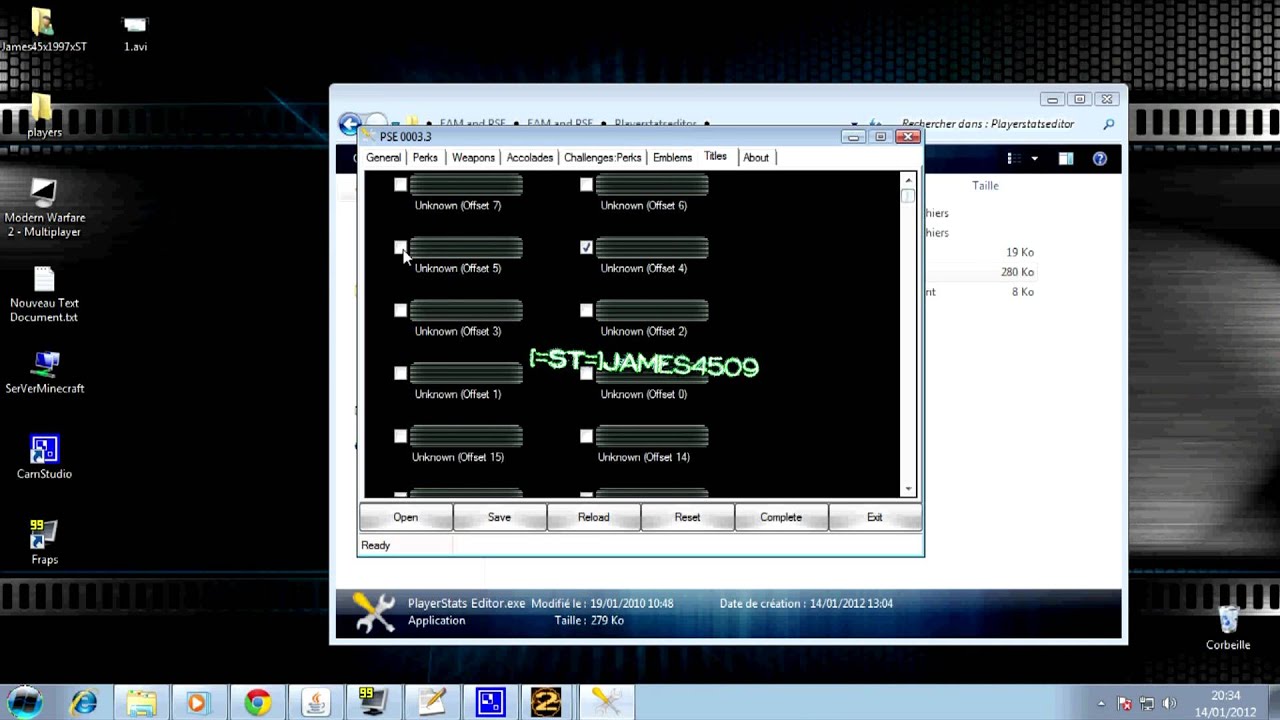Open the 1.avi desktop file
Image resolution: width=1280 pixels, height=720 pixels.
(135, 31)
